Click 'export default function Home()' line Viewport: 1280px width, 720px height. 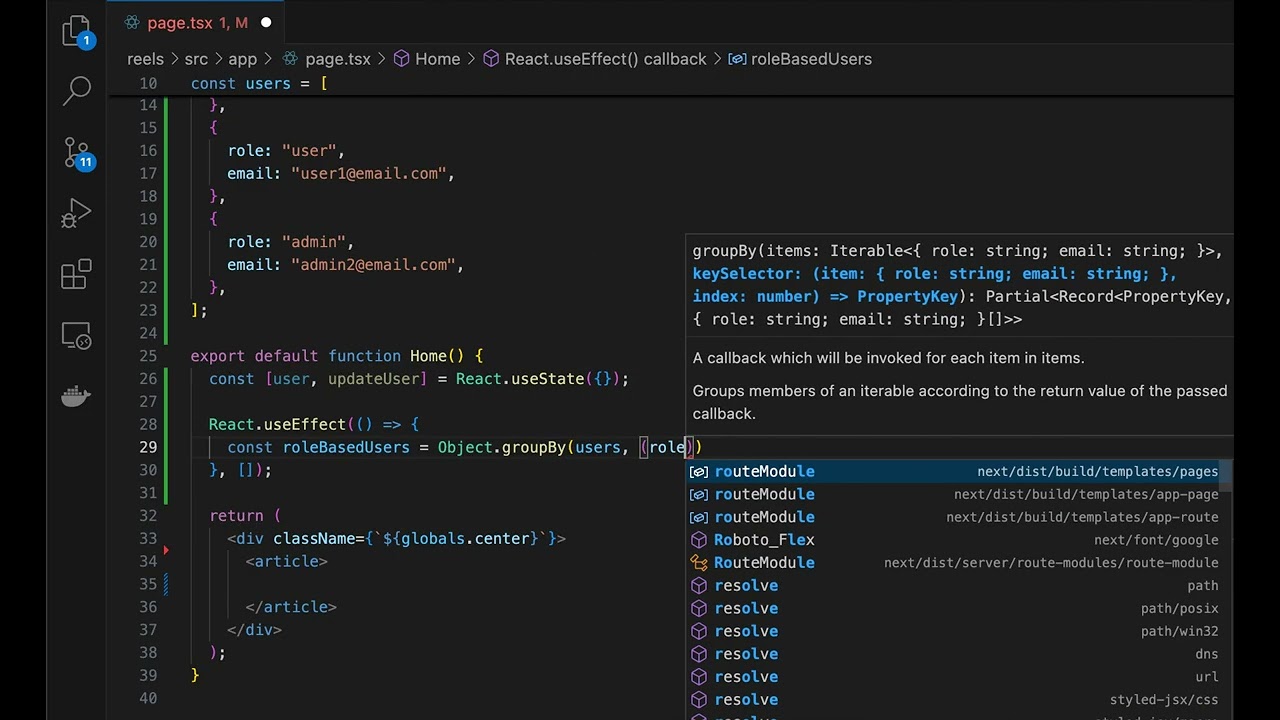coord(337,356)
